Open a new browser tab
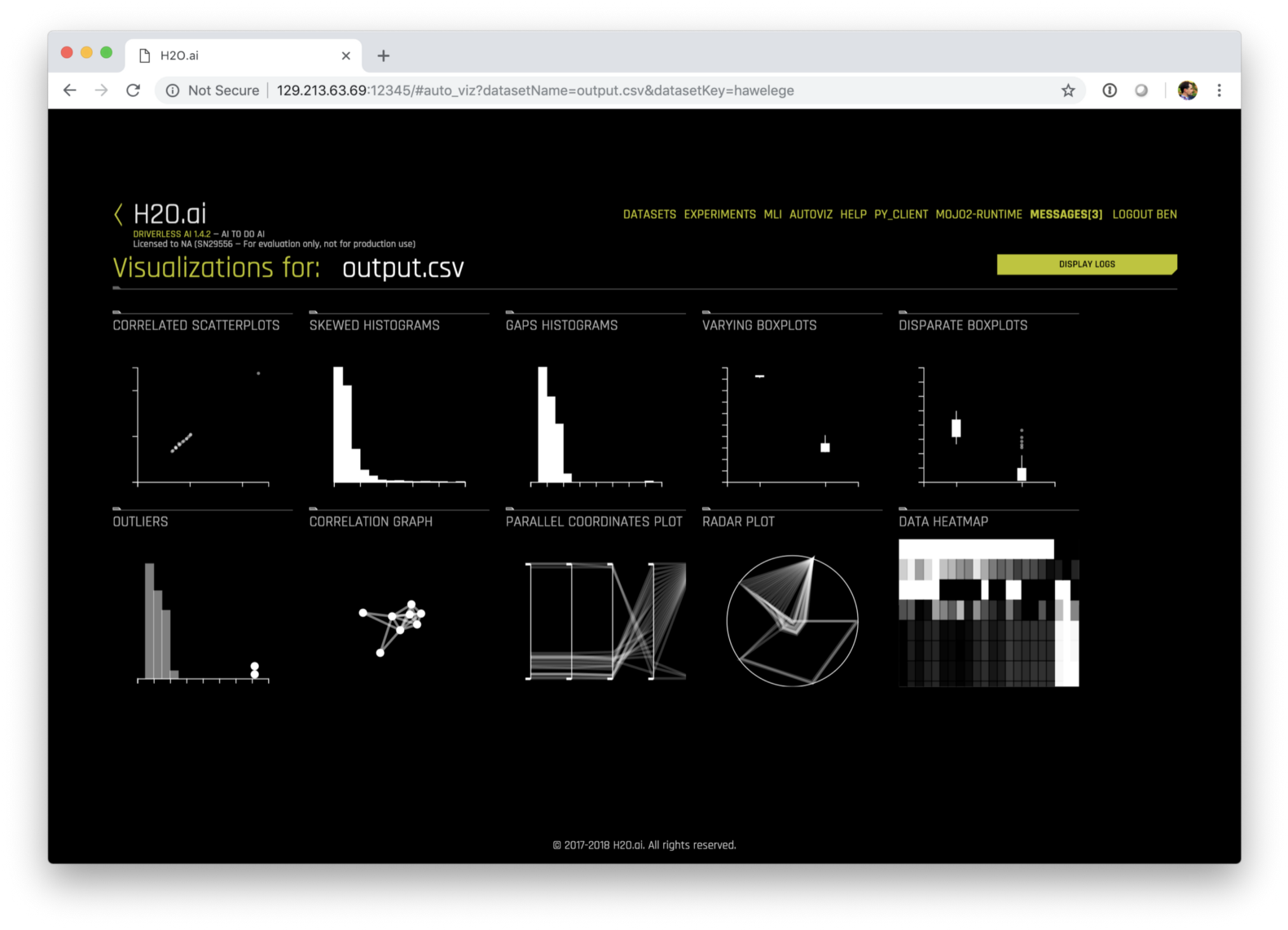 point(384,55)
